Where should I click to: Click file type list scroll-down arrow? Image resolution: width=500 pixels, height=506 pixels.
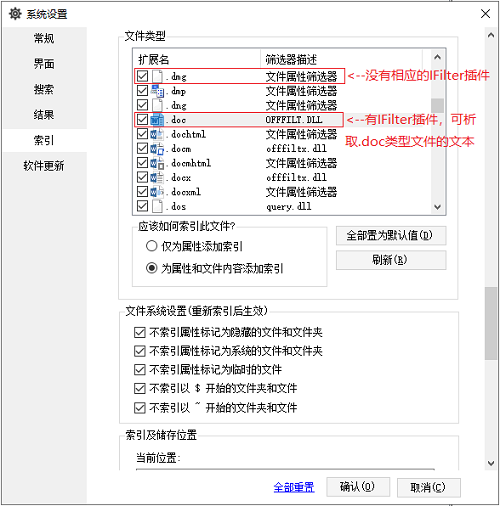437,207
